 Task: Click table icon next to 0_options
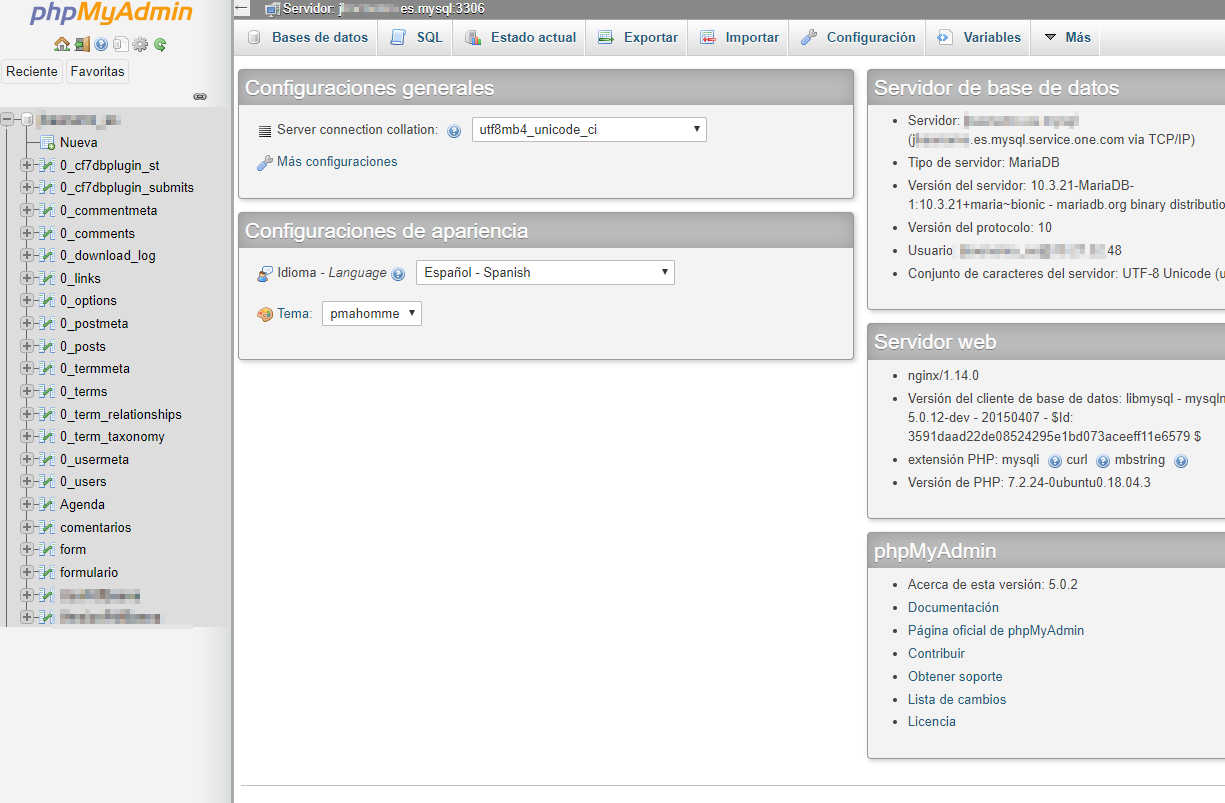point(47,301)
